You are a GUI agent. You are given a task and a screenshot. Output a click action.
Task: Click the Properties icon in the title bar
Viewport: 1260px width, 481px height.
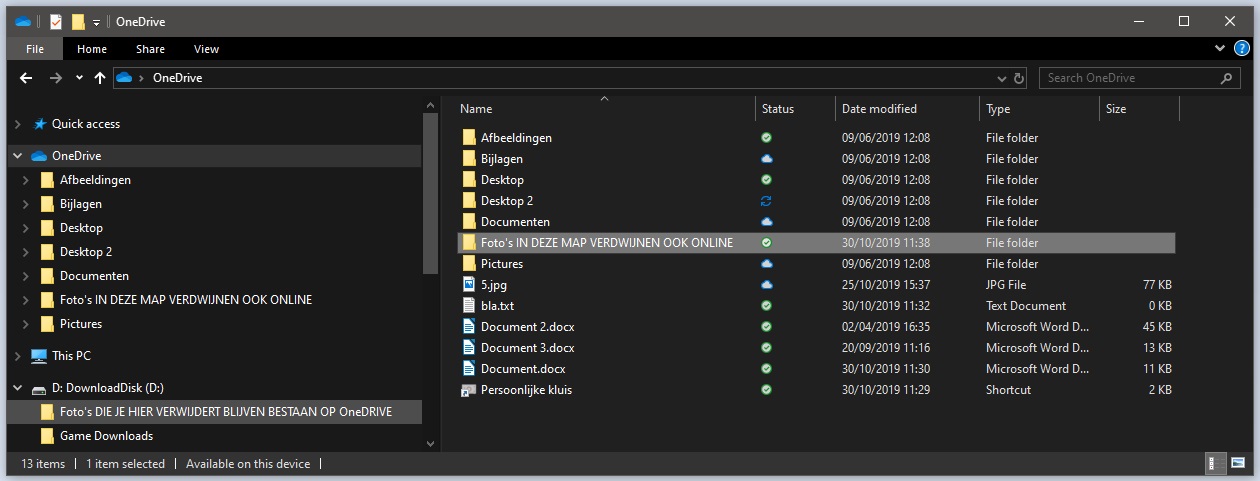[x=56, y=22]
